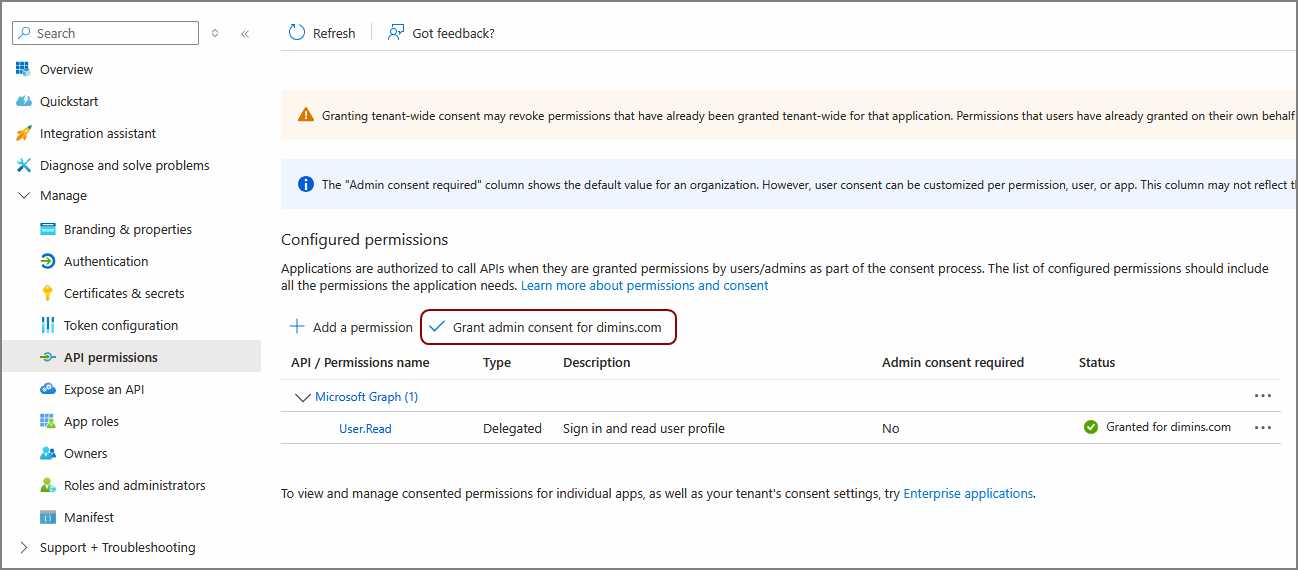Click Add a permission
Viewport: 1298px width, 570px height.
pyautogui.click(x=351, y=327)
